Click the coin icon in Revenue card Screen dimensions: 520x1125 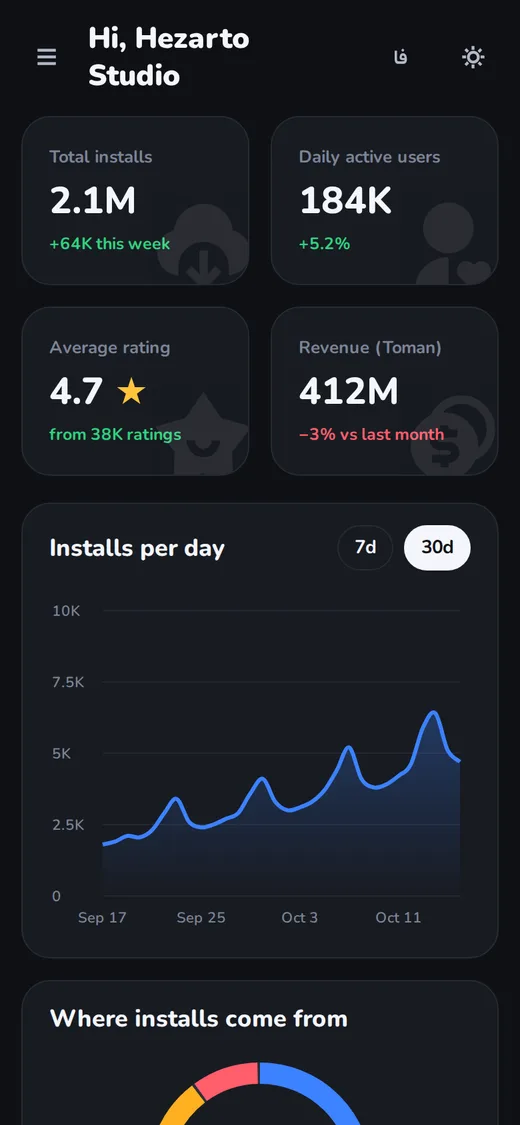pos(453,434)
